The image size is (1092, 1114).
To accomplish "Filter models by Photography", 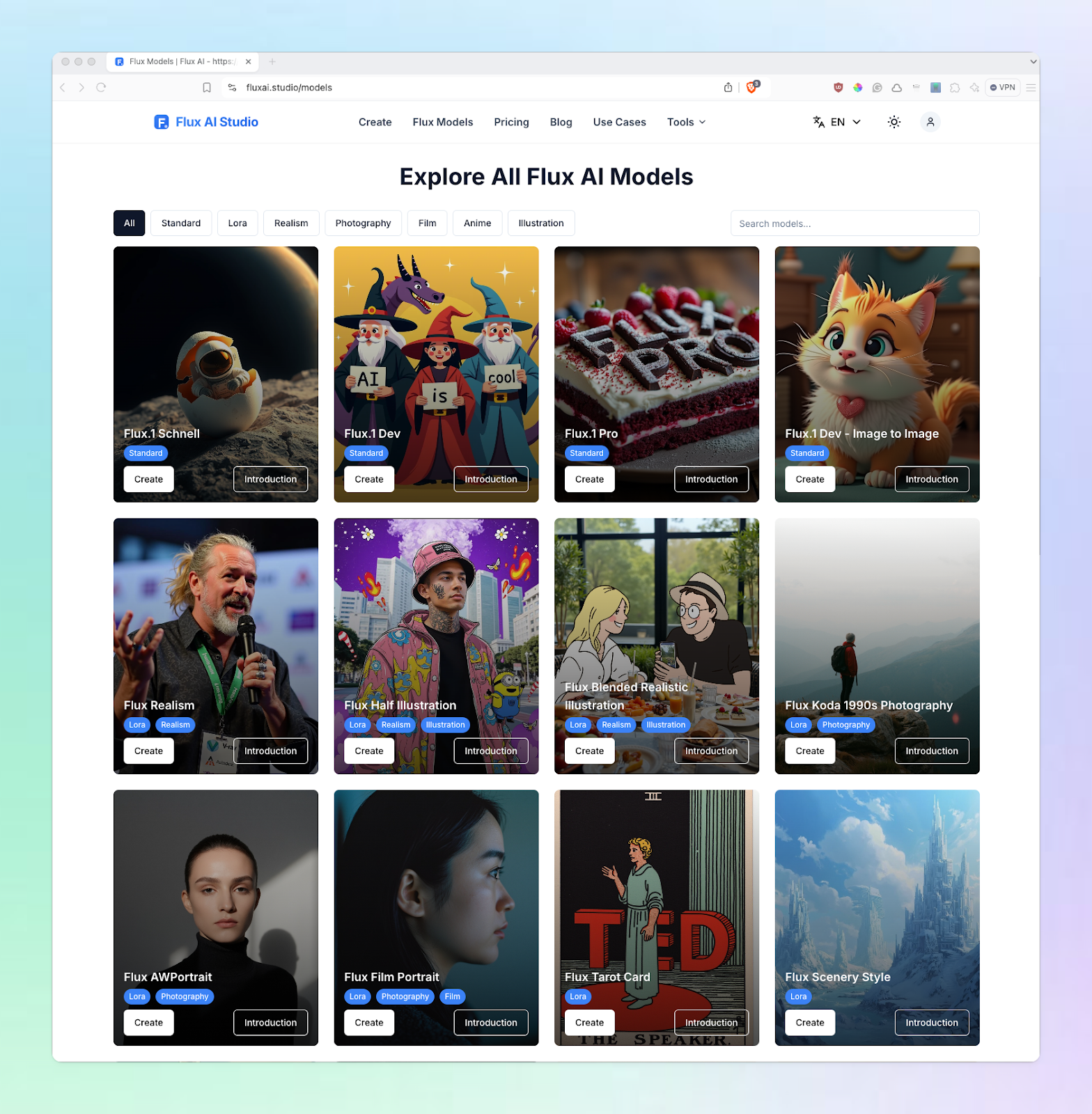I will coord(364,223).
